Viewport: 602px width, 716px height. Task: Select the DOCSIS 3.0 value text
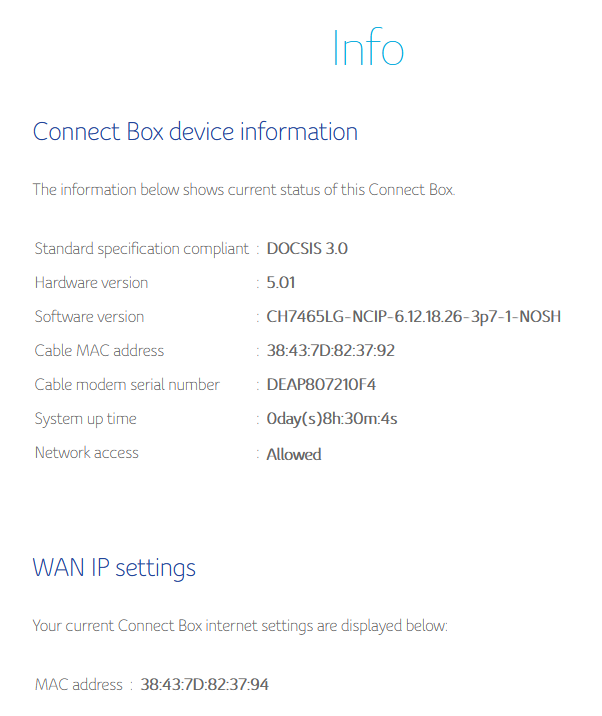(307, 248)
